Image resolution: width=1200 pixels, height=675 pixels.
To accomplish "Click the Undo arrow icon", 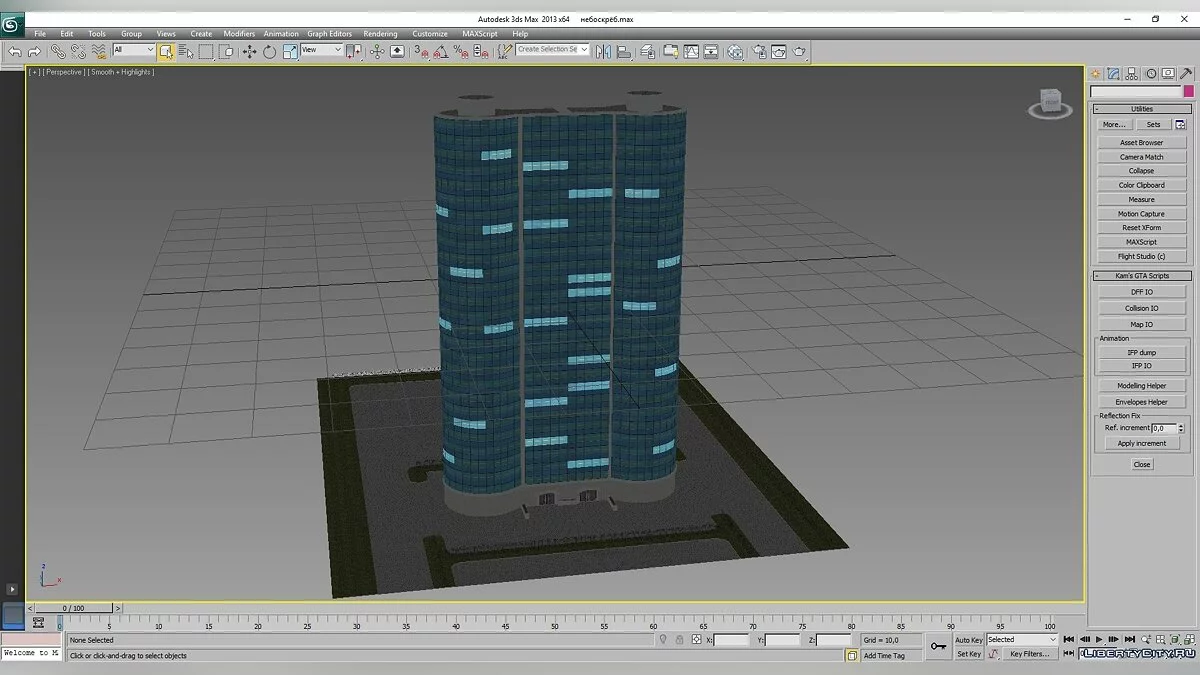I will pos(15,51).
